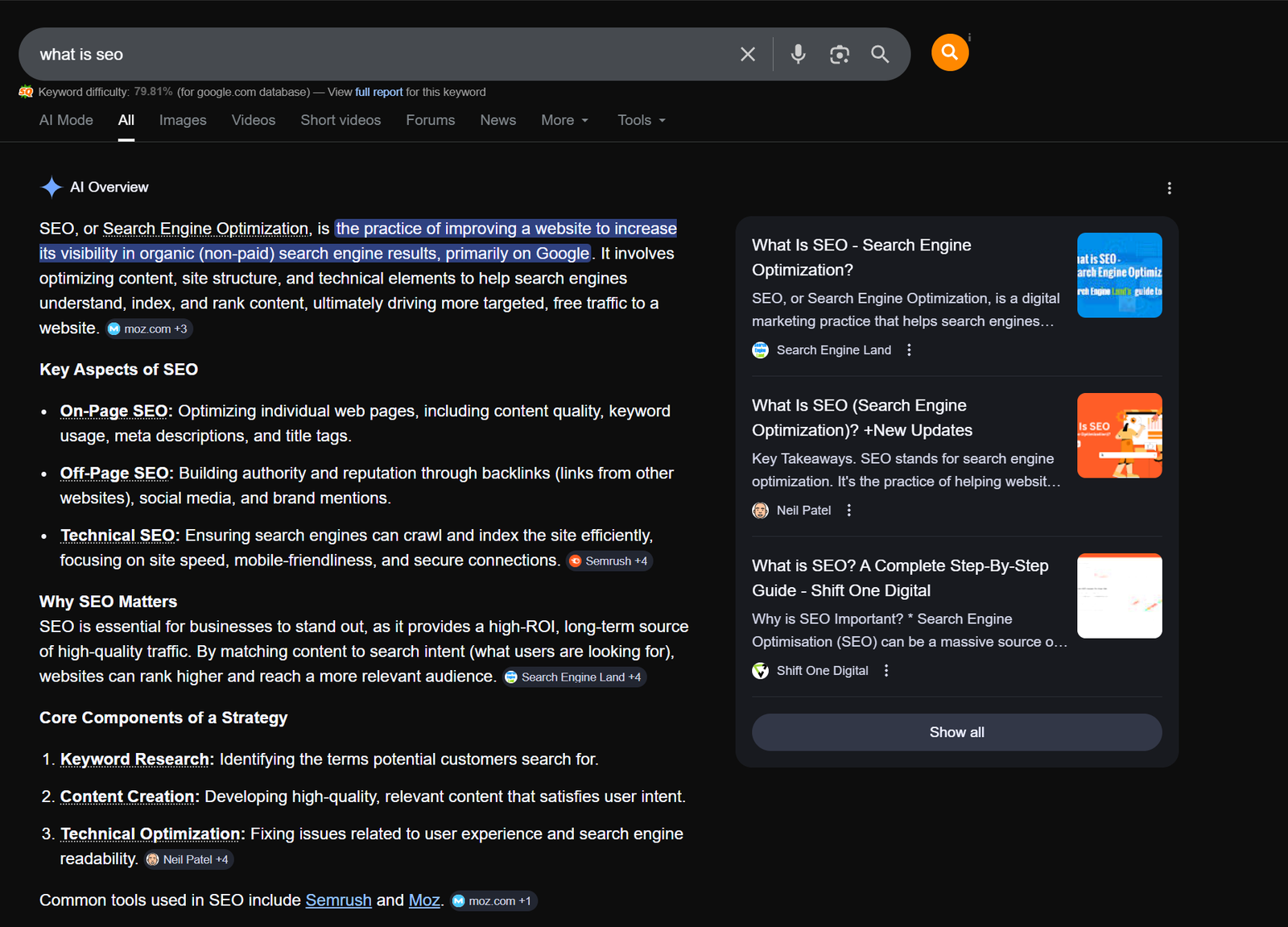1288x927 pixels.
Task: Click the 79.81% keyword difficulty value
Action: 153,92
